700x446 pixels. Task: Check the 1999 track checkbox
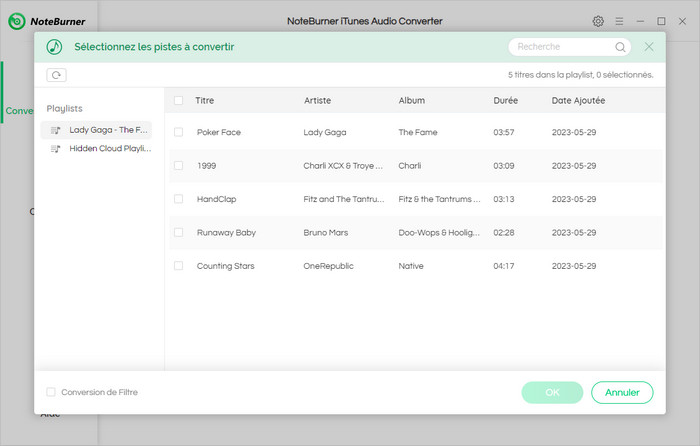[x=179, y=166]
